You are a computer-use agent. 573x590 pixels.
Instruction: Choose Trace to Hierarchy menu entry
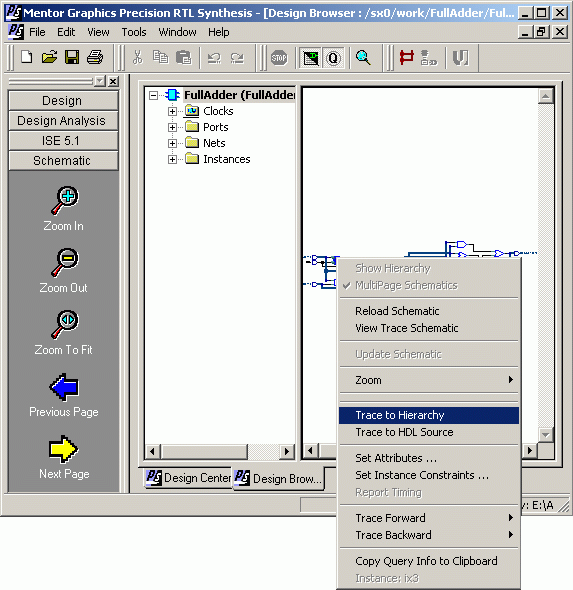pos(429,415)
